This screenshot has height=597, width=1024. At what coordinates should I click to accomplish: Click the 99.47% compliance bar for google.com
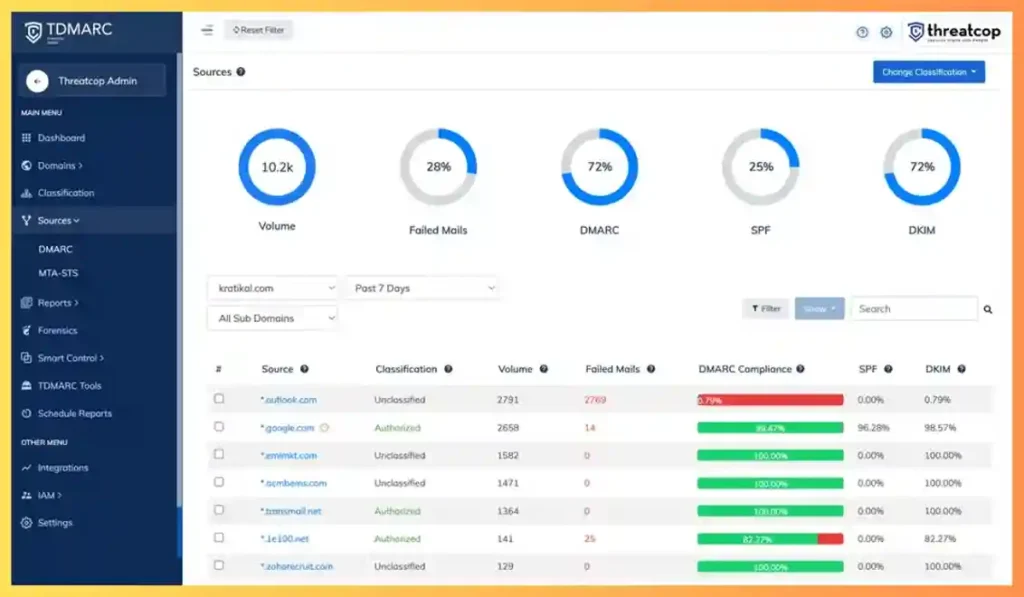770,428
